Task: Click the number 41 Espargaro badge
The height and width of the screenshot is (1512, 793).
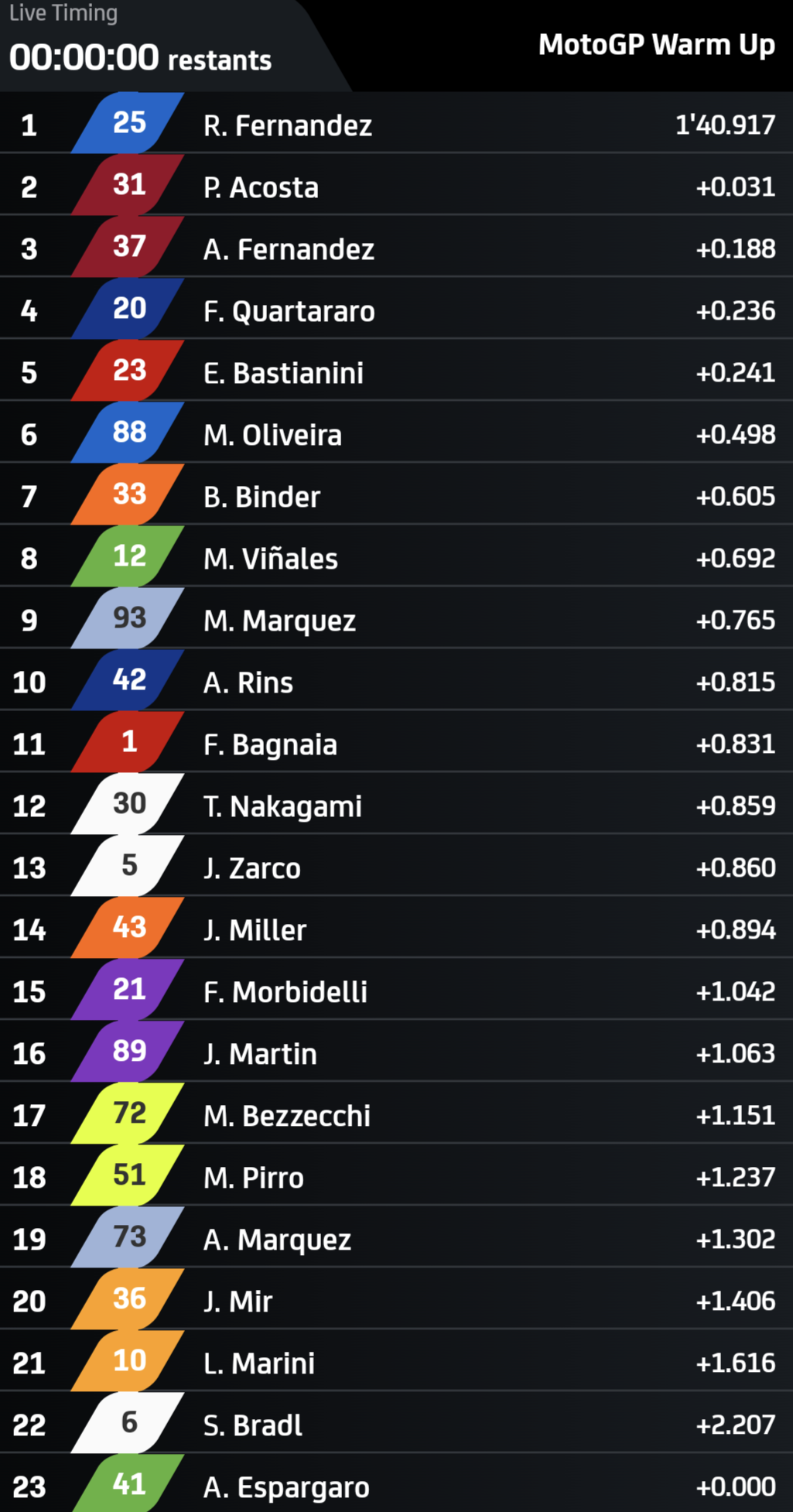Action: coord(128,1485)
